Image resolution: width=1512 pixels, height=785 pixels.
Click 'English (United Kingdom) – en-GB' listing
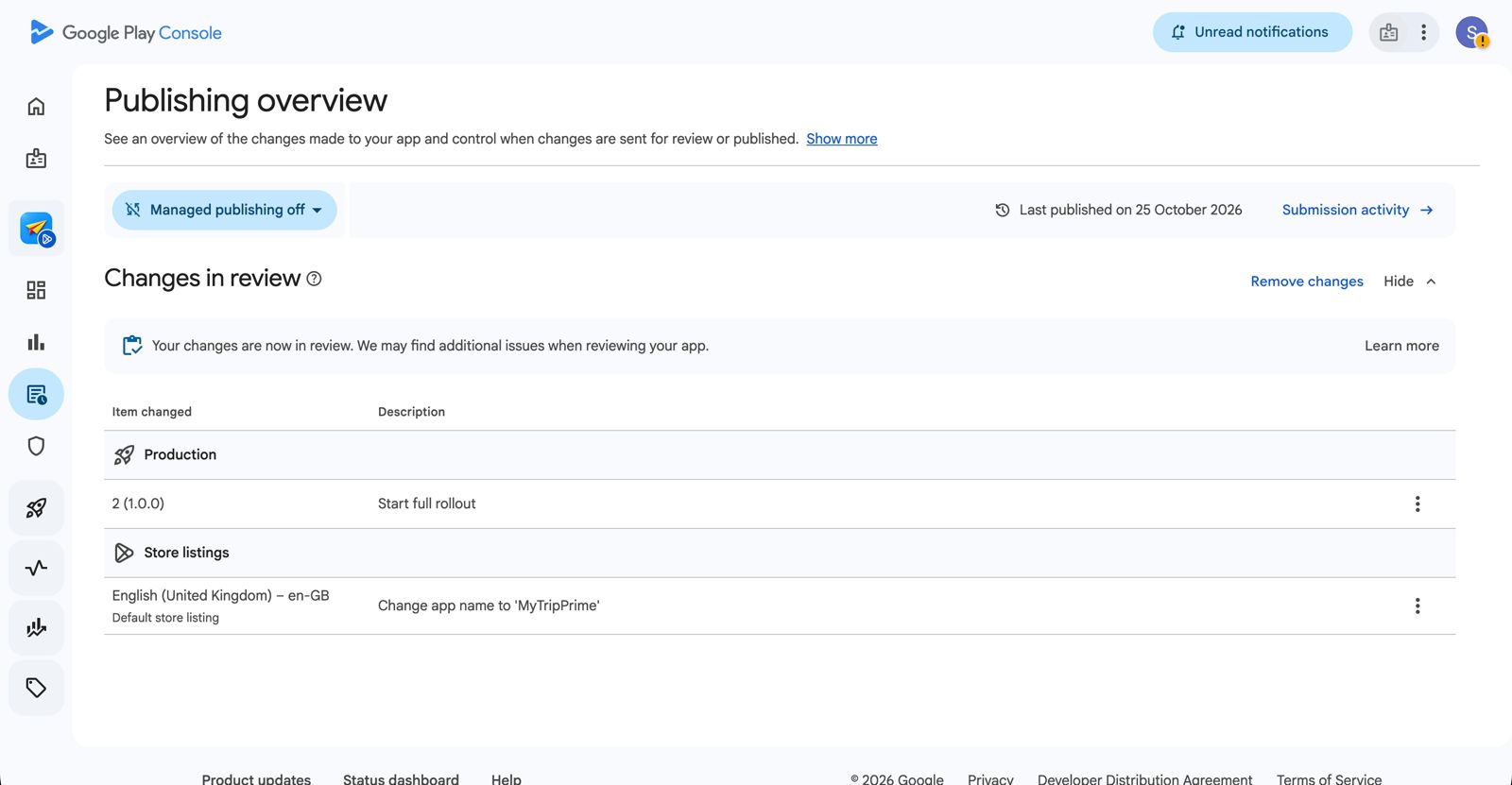220,595
